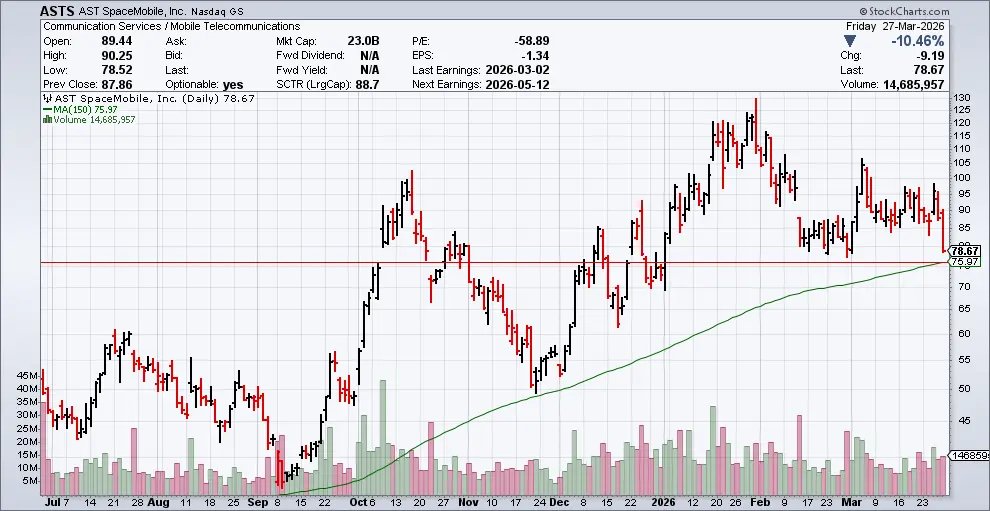Screen dimensions: 990x511
Task: Click the date 'Friday 27-Mar-2026'
Action: tap(895, 27)
